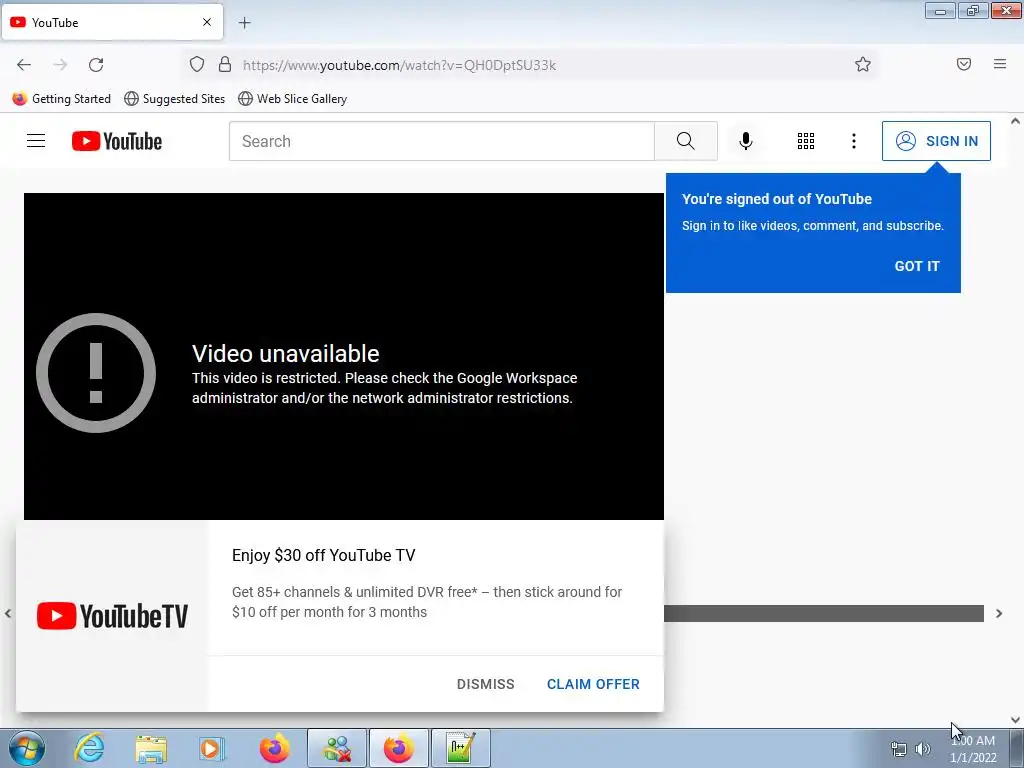This screenshot has width=1024, height=768.
Task: Open the volume speaker tray icon
Action: [x=923, y=749]
